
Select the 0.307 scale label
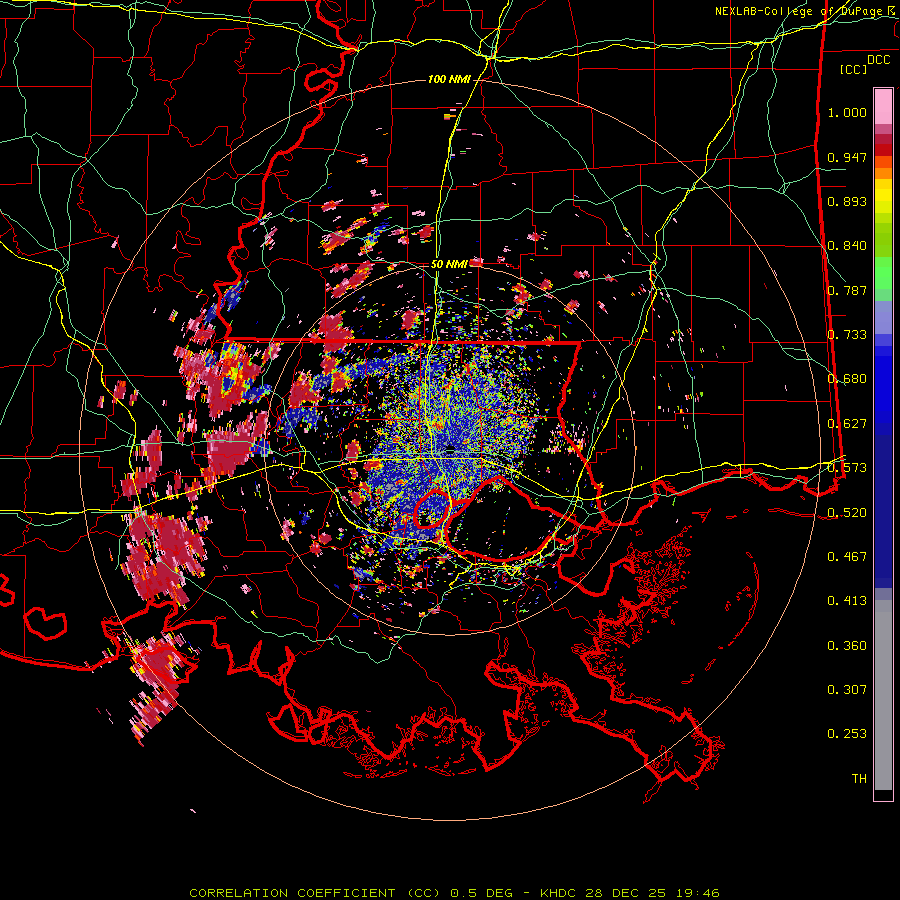coord(847,690)
